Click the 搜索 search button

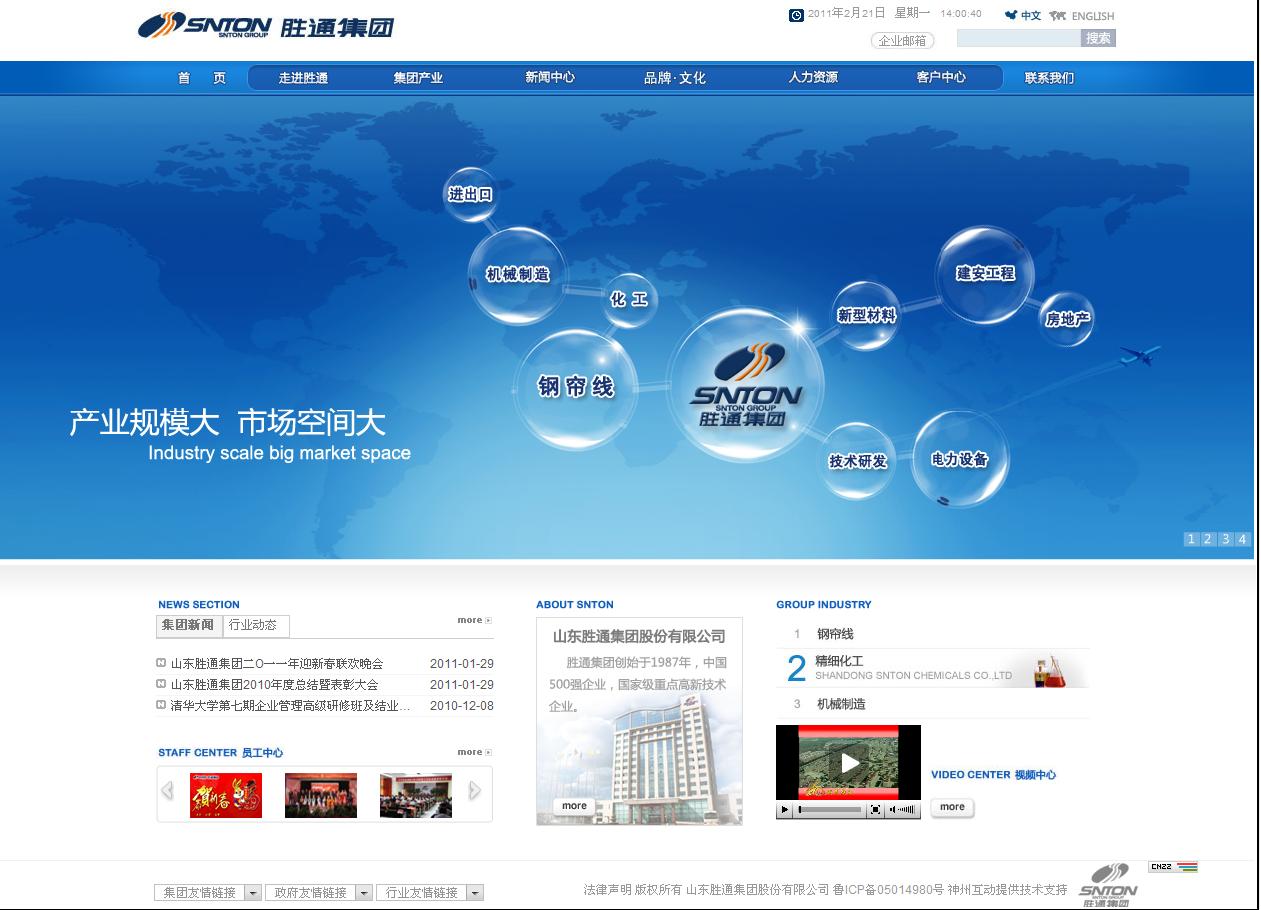click(1098, 38)
